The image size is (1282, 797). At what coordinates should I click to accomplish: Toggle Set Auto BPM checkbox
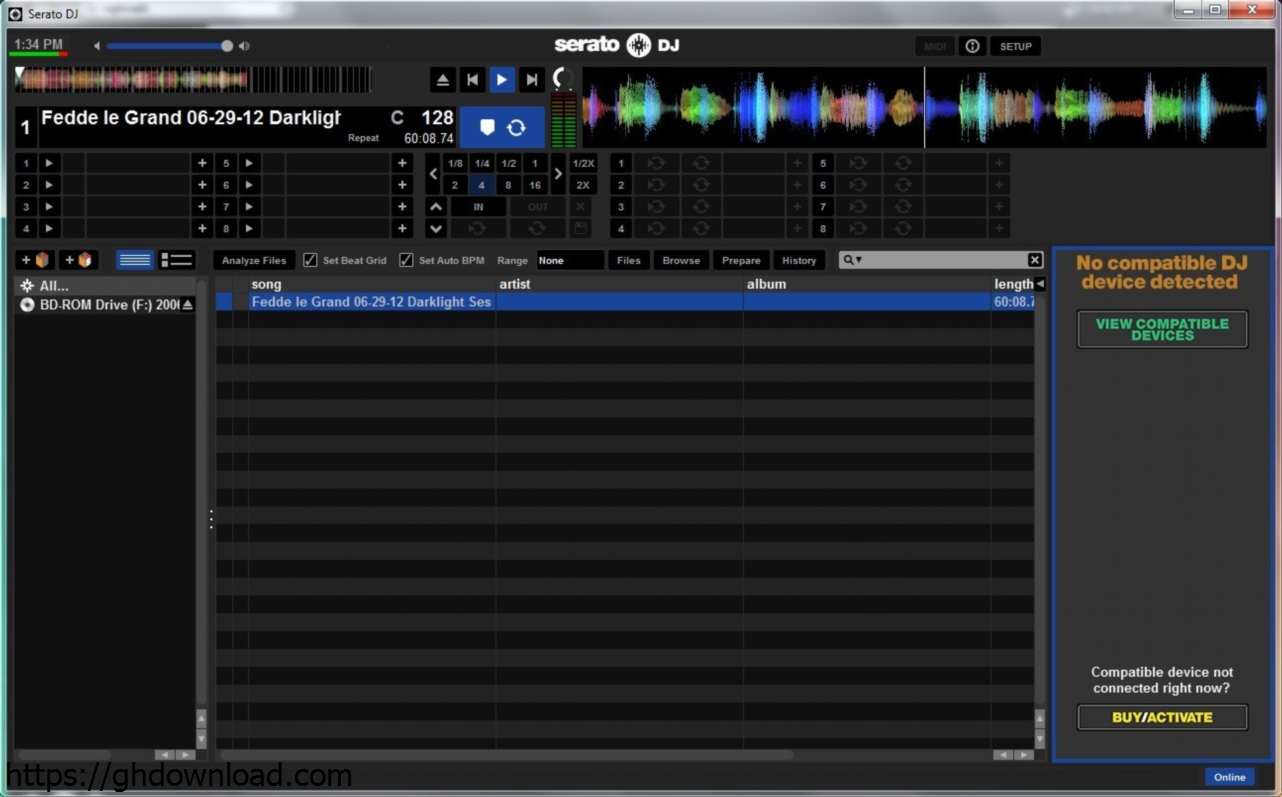point(406,260)
